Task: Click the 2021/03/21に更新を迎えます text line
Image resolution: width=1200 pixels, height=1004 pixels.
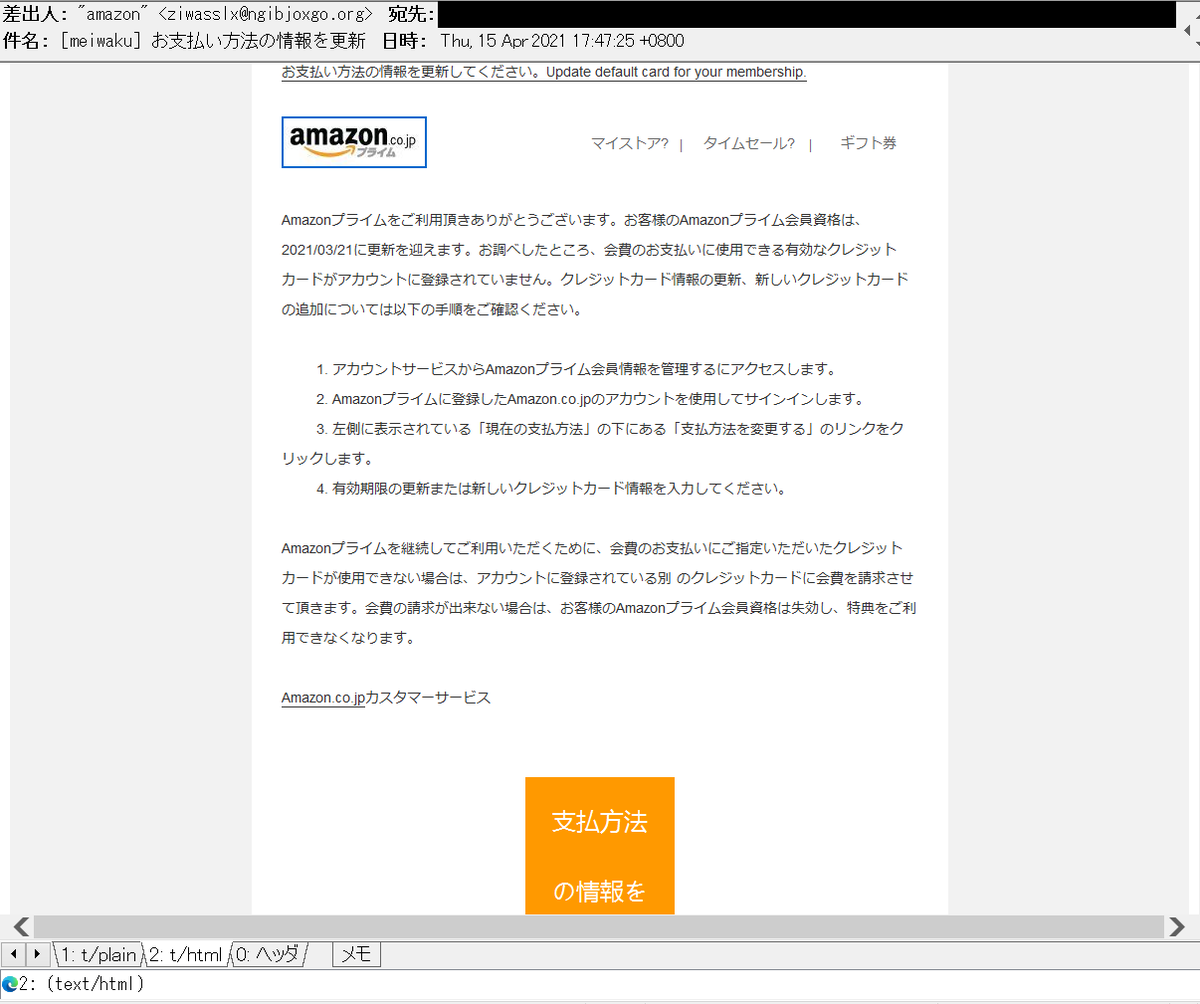Action: pos(590,249)
